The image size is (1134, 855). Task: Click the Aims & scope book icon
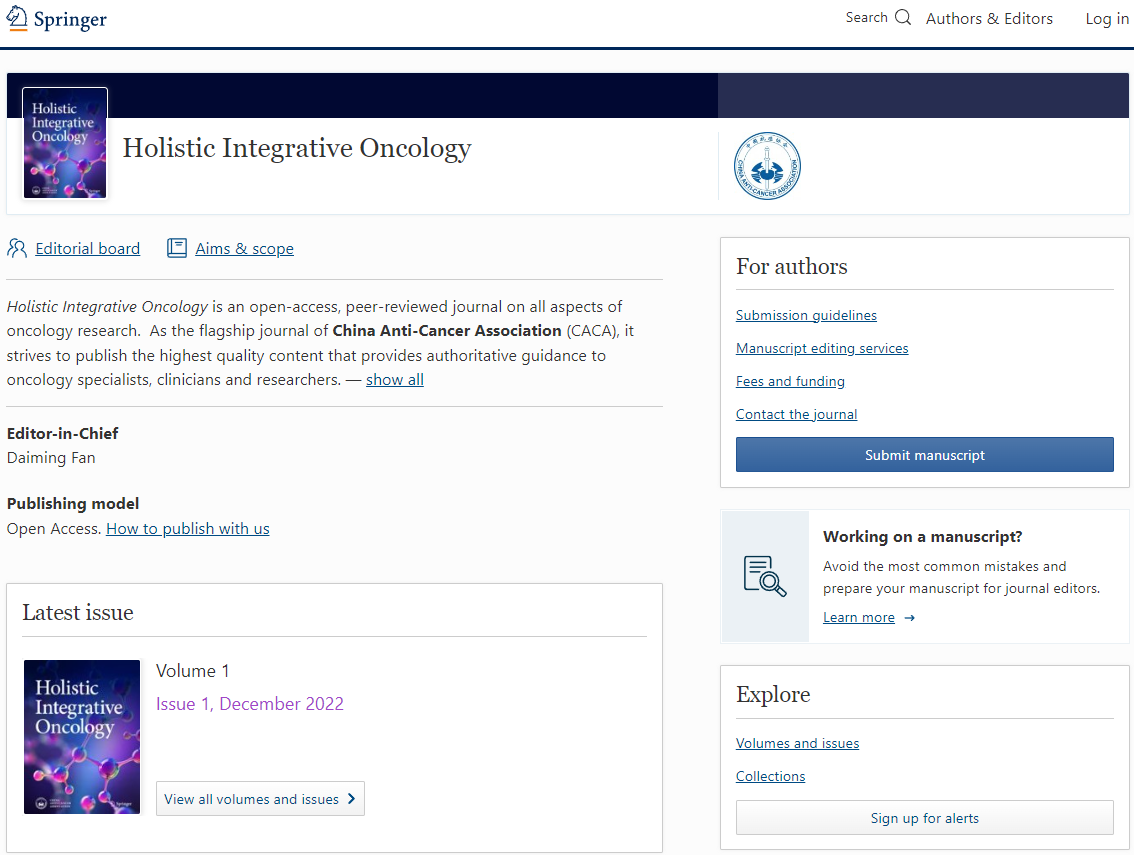pos(177,248)
